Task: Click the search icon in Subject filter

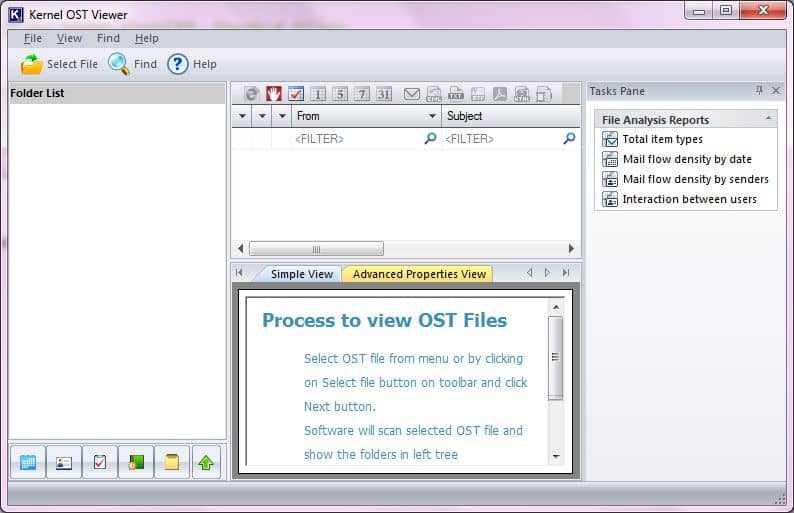Action: pos(569,138)
